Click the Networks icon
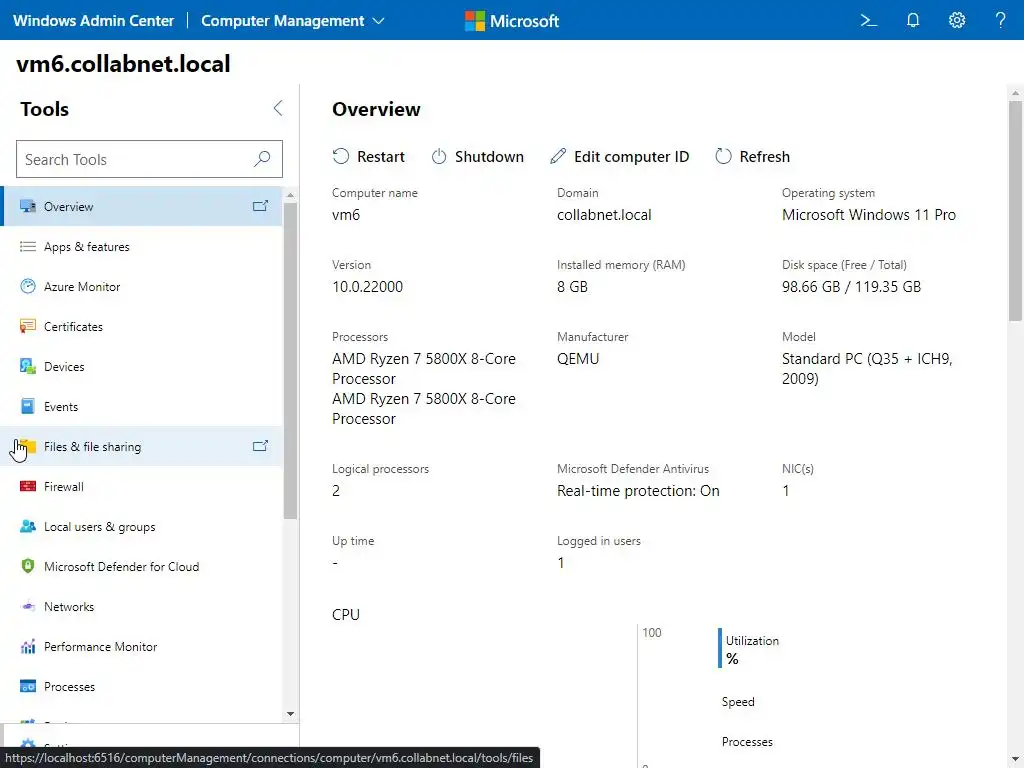Image resolution: width=1024 pixels, height=768 pixels. tap(27, 606)
